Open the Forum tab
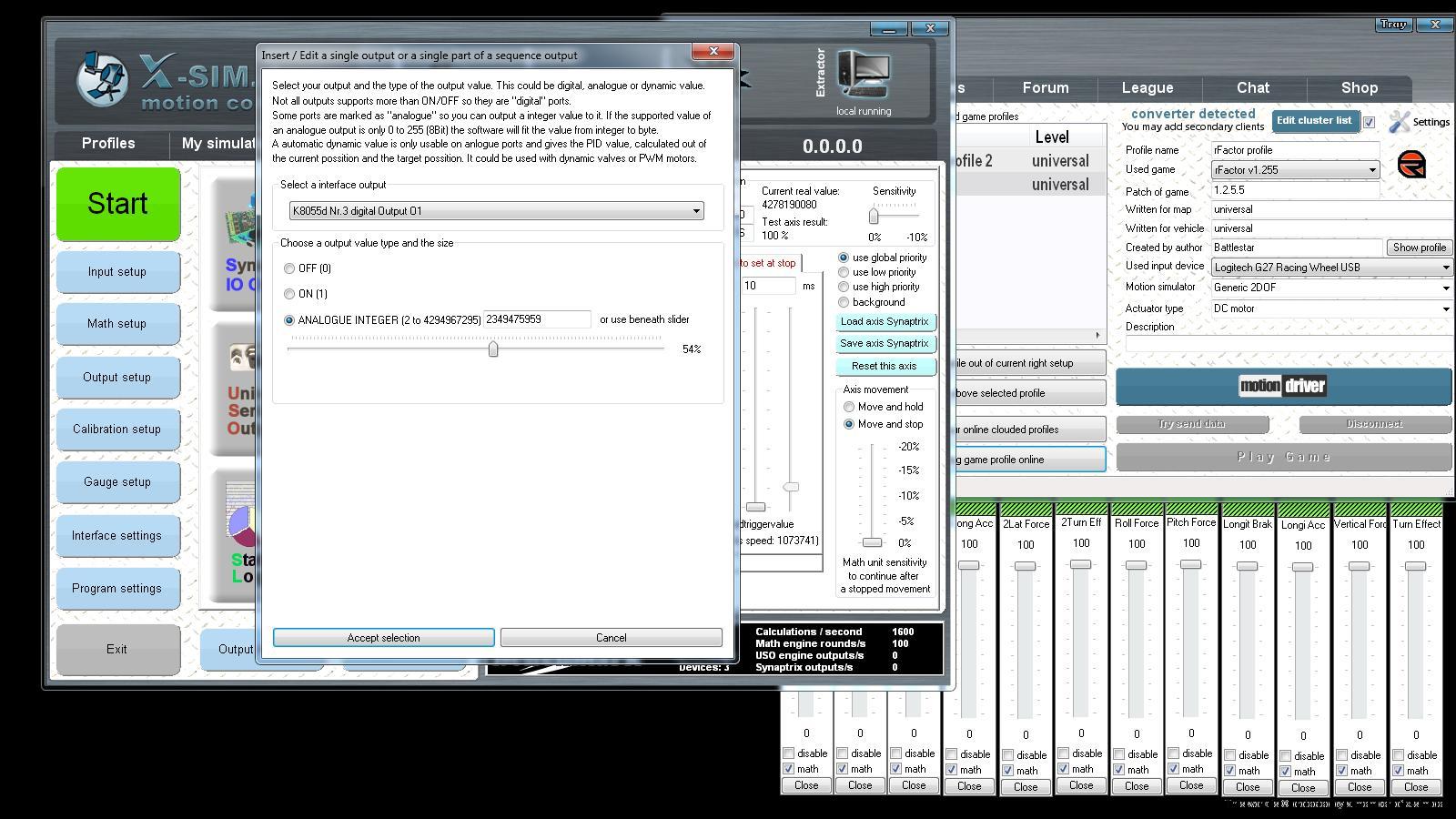Viewport: 1456px width, 819px height. (x=1045, y=88)
